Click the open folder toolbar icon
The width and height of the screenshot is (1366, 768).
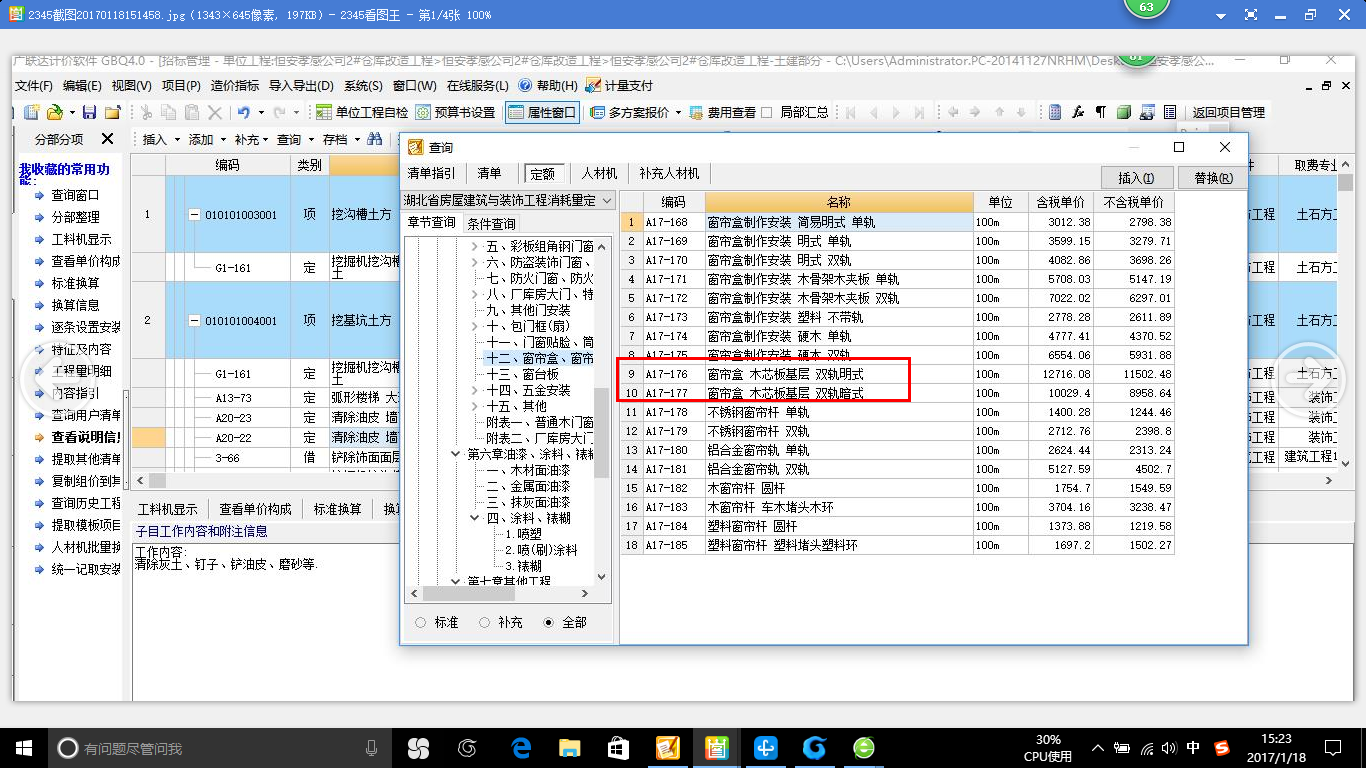[55, 112]
